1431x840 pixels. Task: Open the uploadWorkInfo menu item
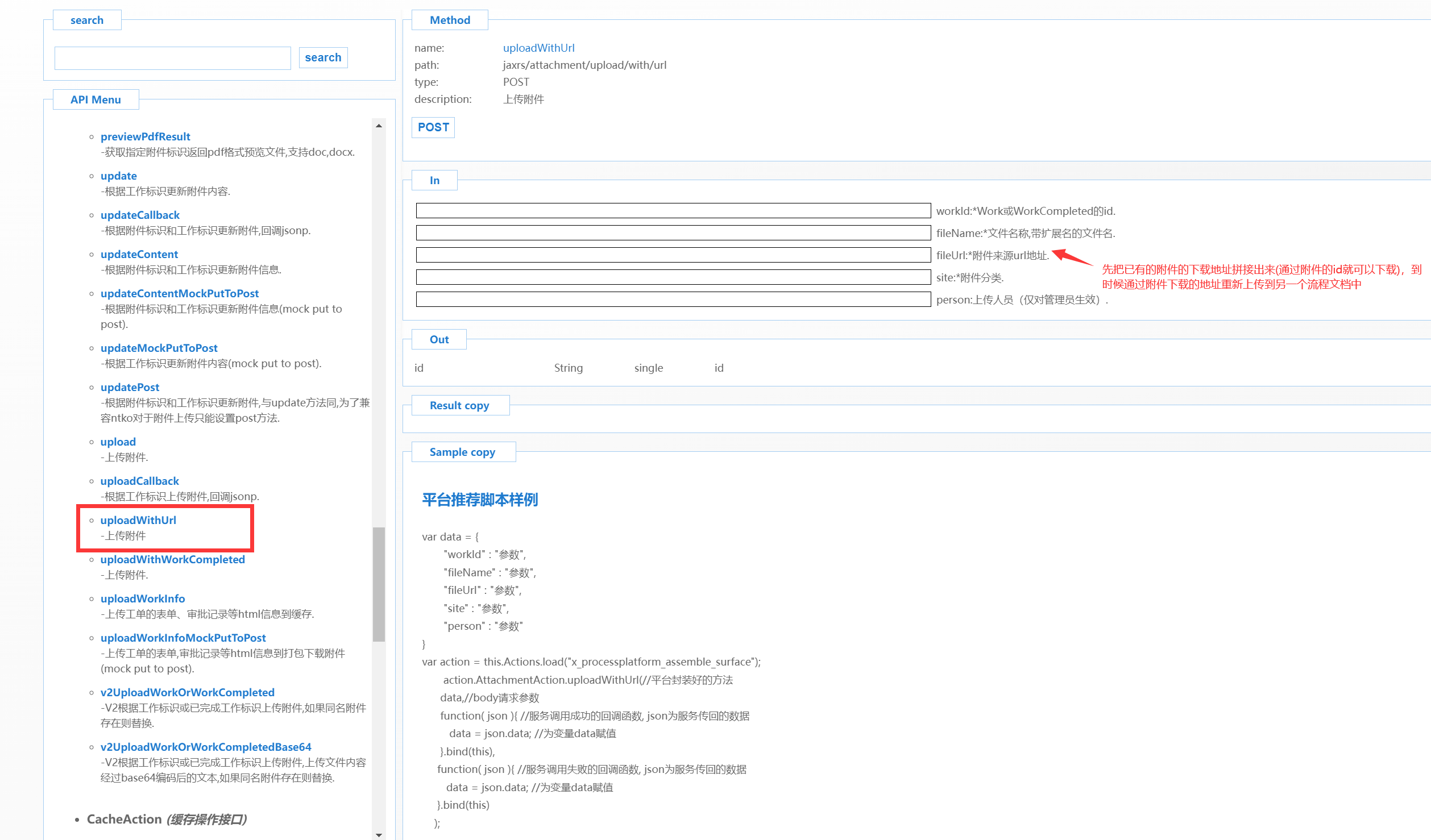pos(143,598)
